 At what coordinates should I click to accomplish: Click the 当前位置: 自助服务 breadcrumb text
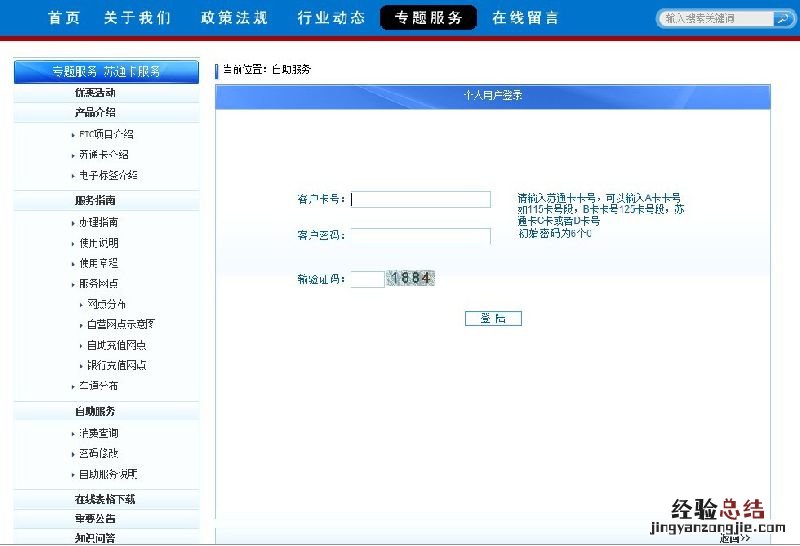pos(267,69)
